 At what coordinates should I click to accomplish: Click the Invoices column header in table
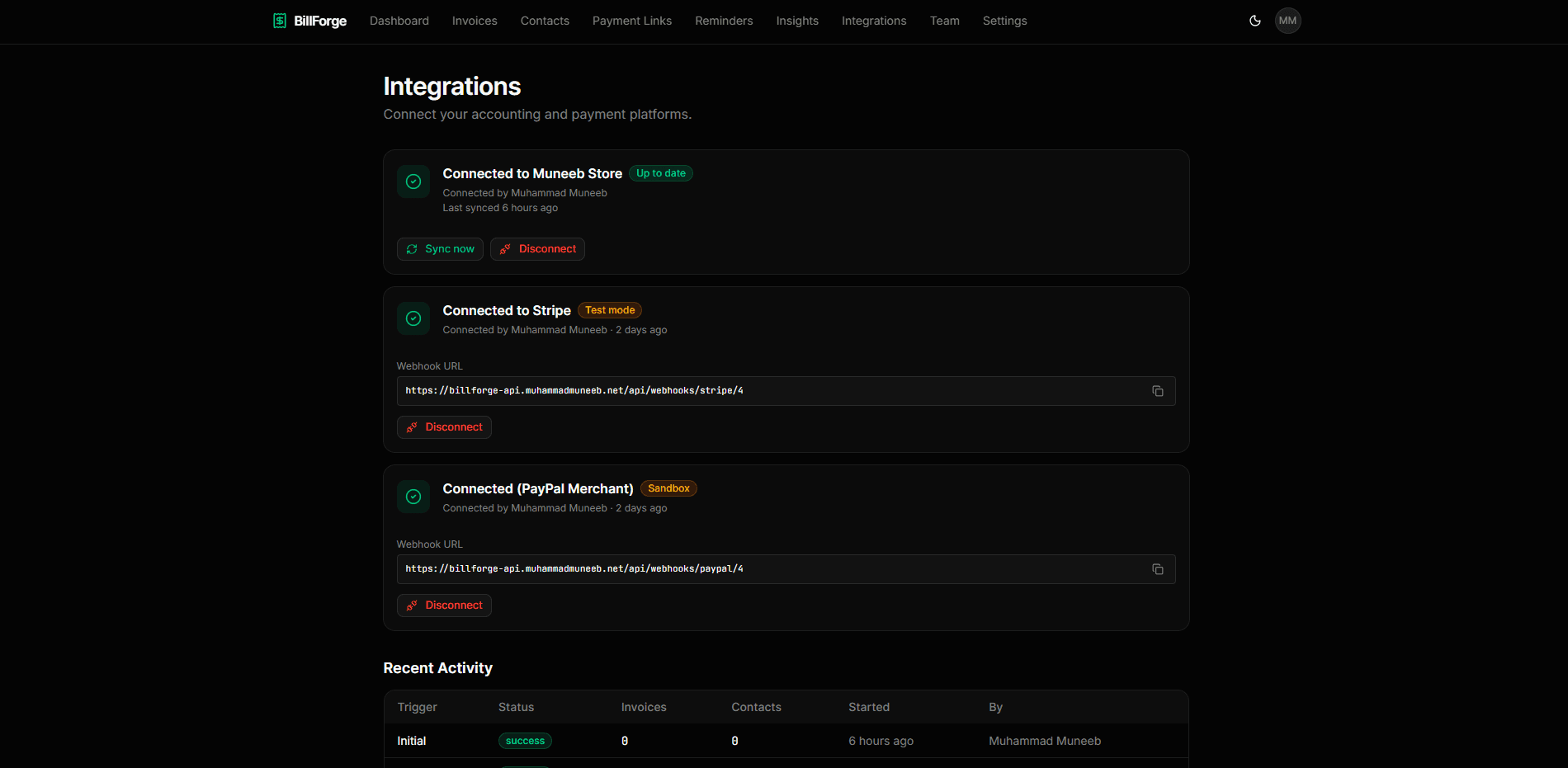click(644, 707)
